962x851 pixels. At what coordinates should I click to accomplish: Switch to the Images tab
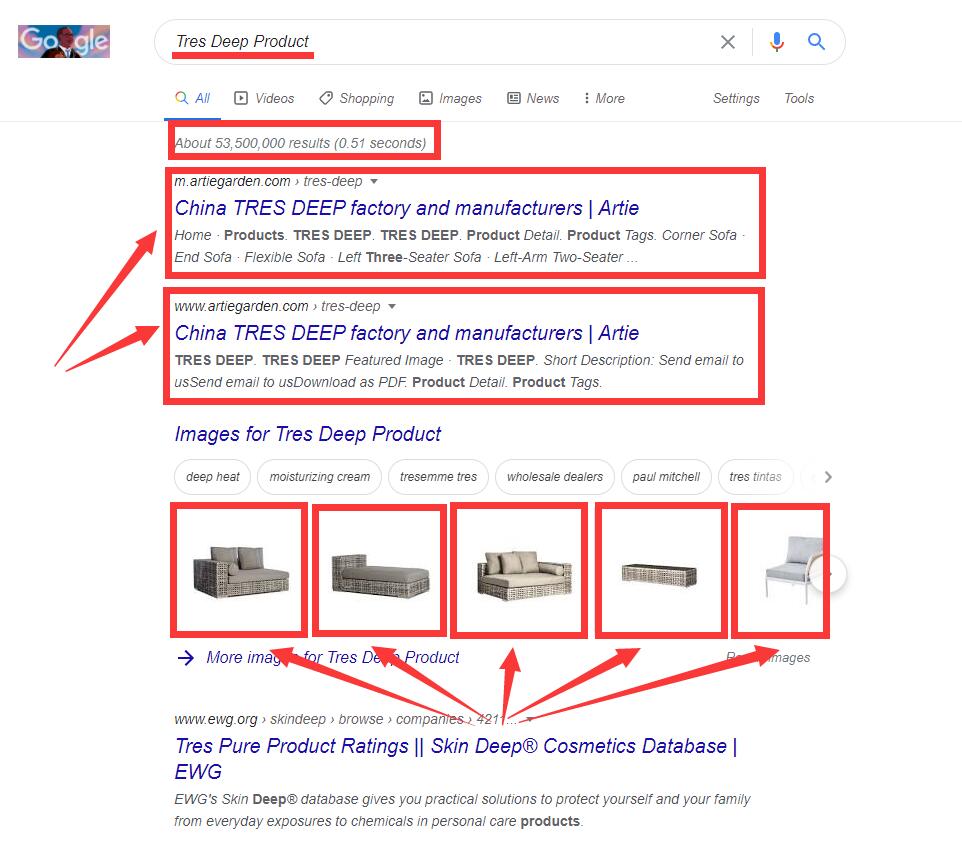tap(450, 98)
